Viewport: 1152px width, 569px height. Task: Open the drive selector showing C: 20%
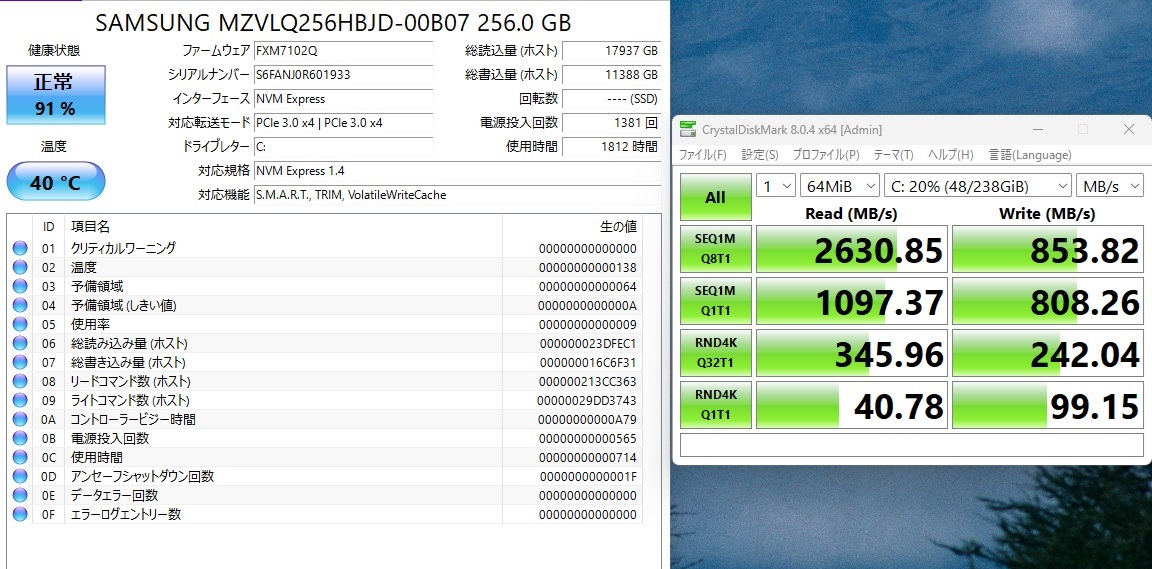(x=978, y=186)
